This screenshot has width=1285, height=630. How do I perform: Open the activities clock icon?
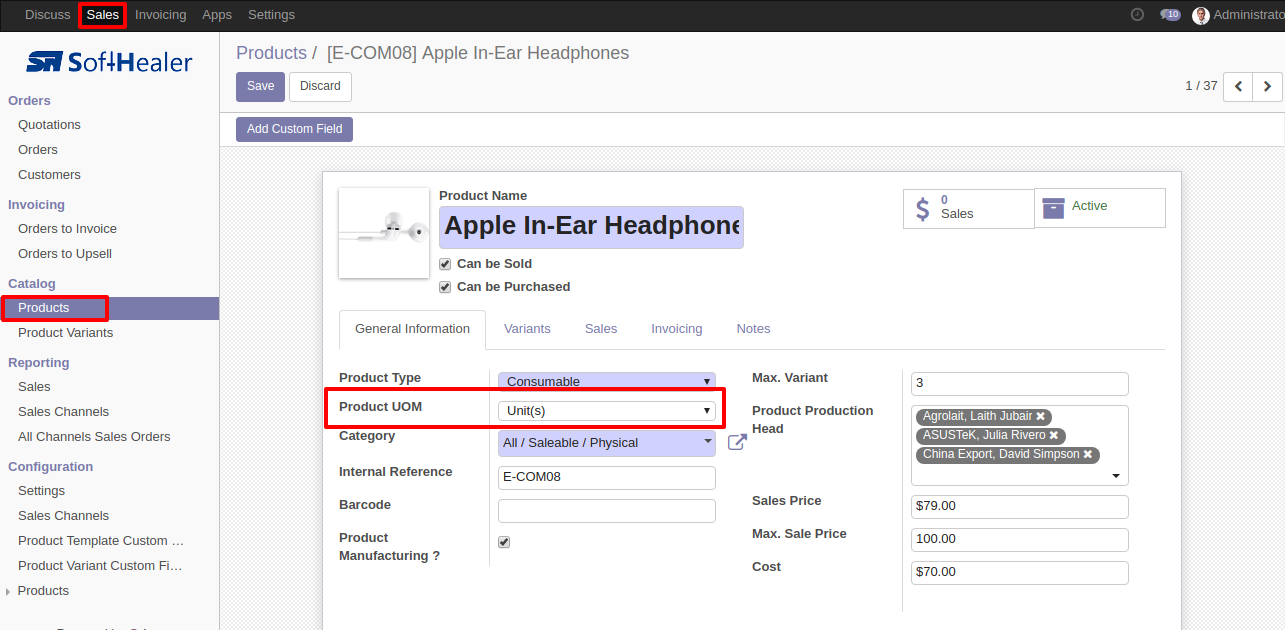(1137, 15)
